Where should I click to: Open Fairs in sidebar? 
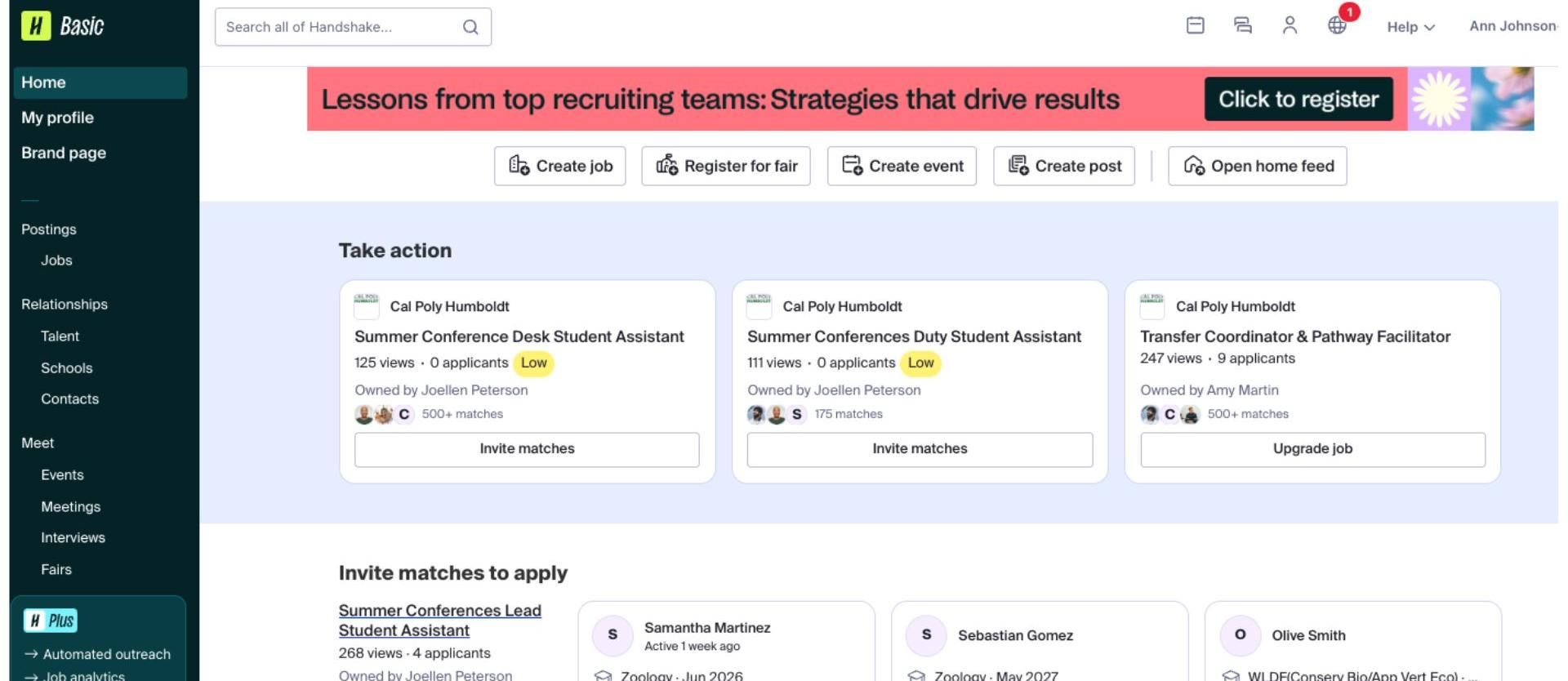(x=56, y=570)
